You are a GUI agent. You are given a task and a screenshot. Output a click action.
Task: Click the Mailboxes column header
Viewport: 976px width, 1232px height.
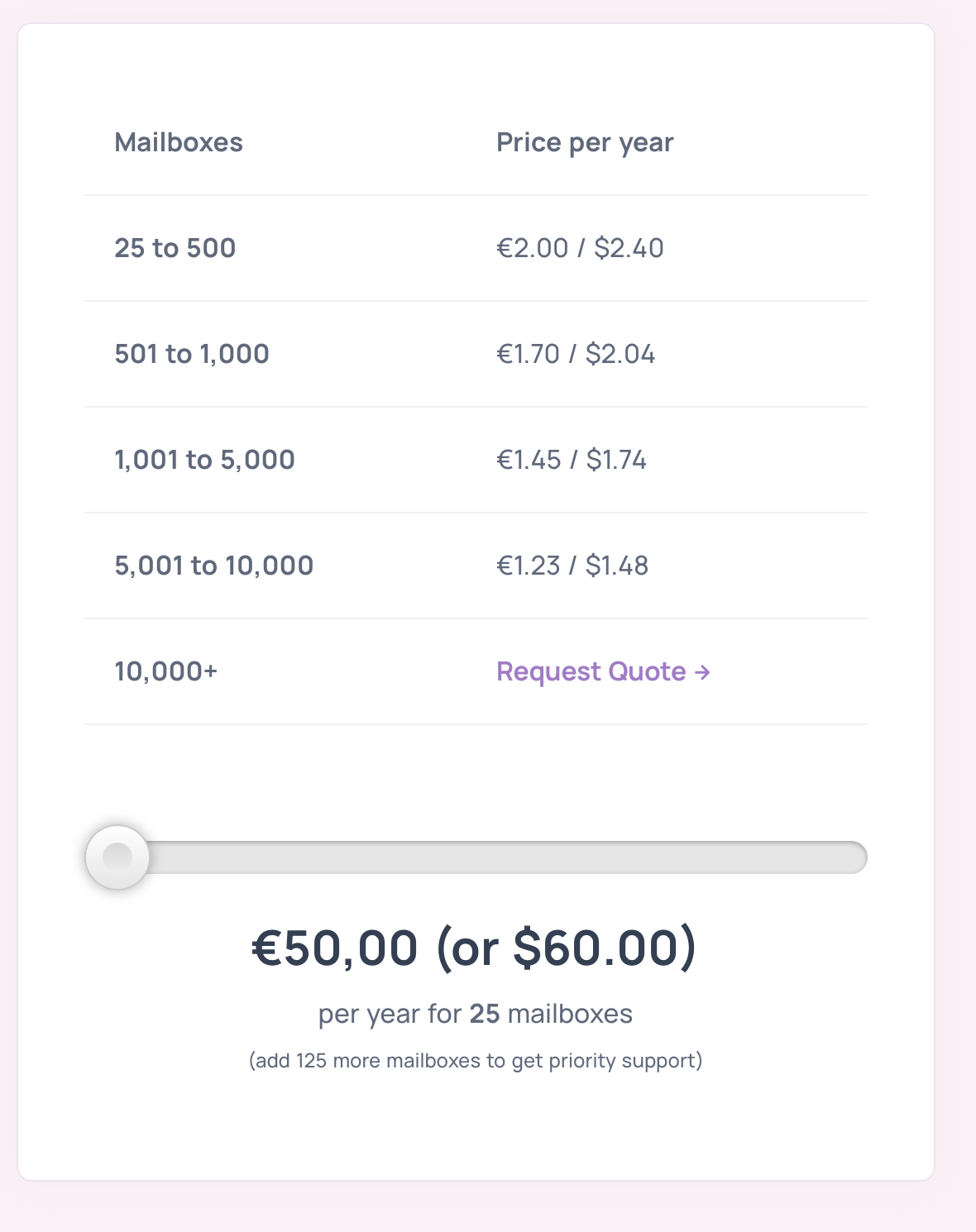coord(179,142)
